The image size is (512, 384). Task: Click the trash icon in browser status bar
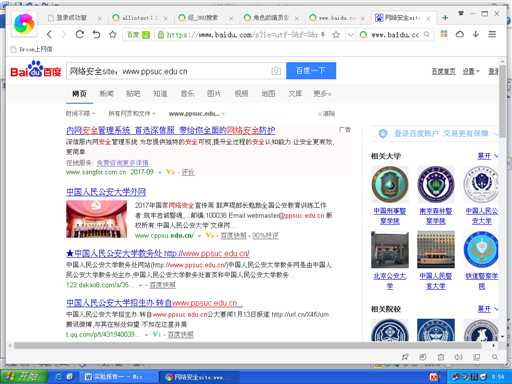point(441,357)
